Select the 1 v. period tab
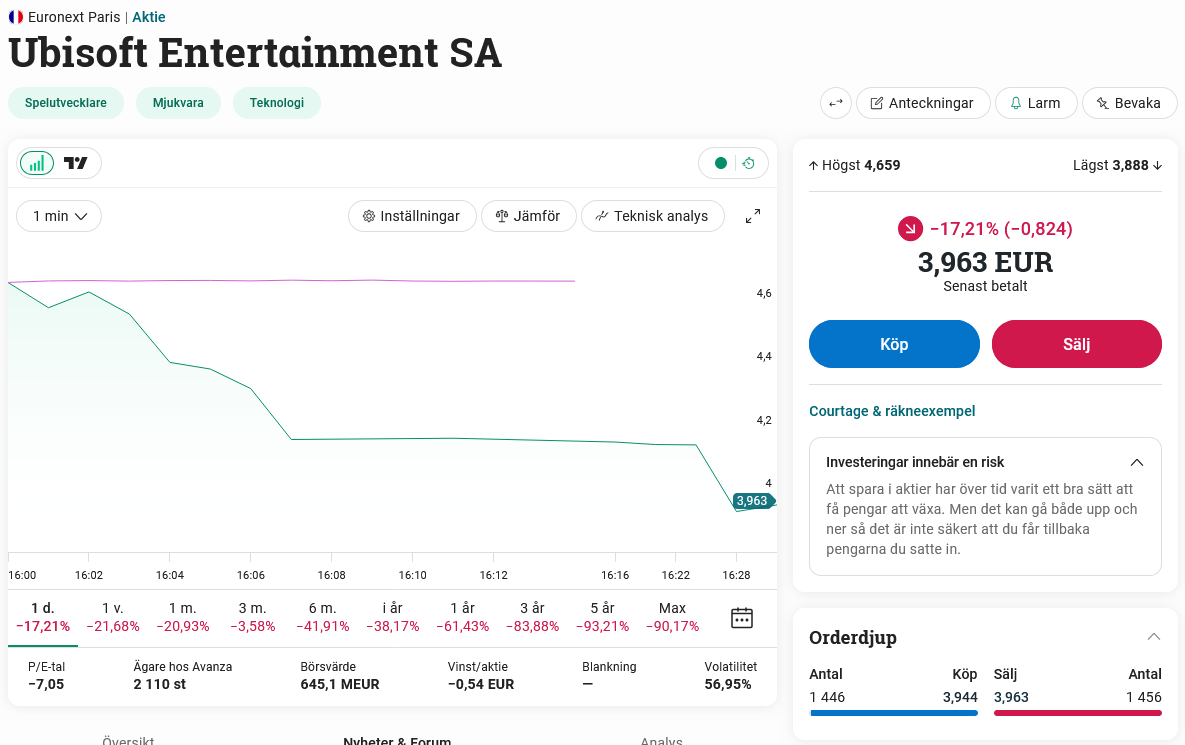This screenshot has height=745, width=1185. point(113,617)
